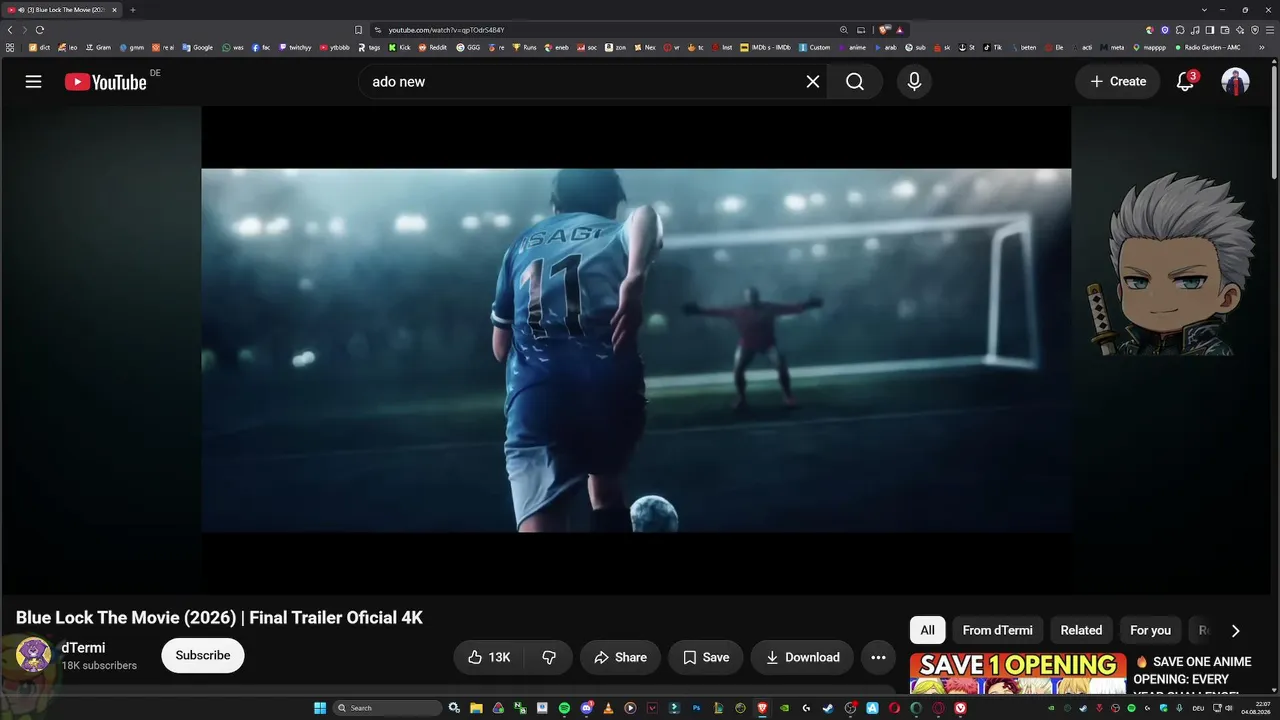
Task: Open Steam from the taskbar
Action: click(828, 708)
